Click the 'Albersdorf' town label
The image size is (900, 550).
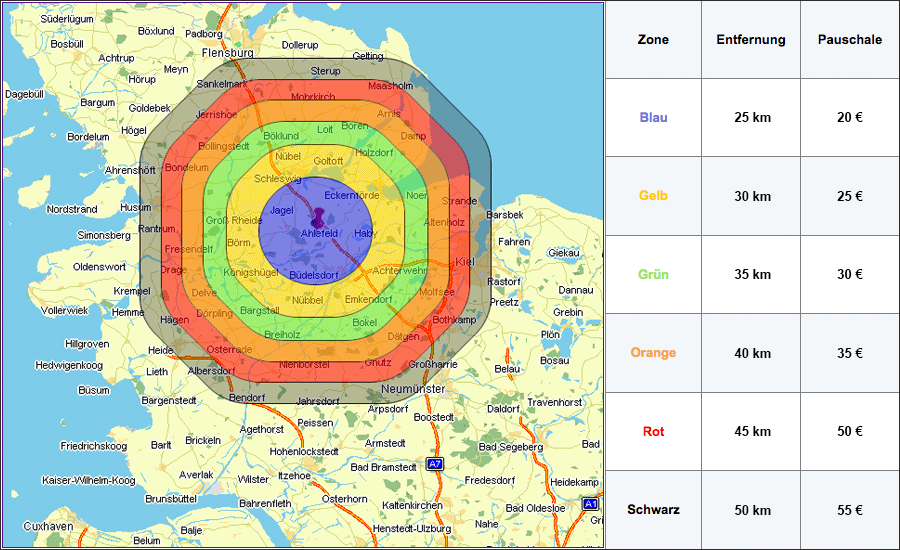point(211,371)
